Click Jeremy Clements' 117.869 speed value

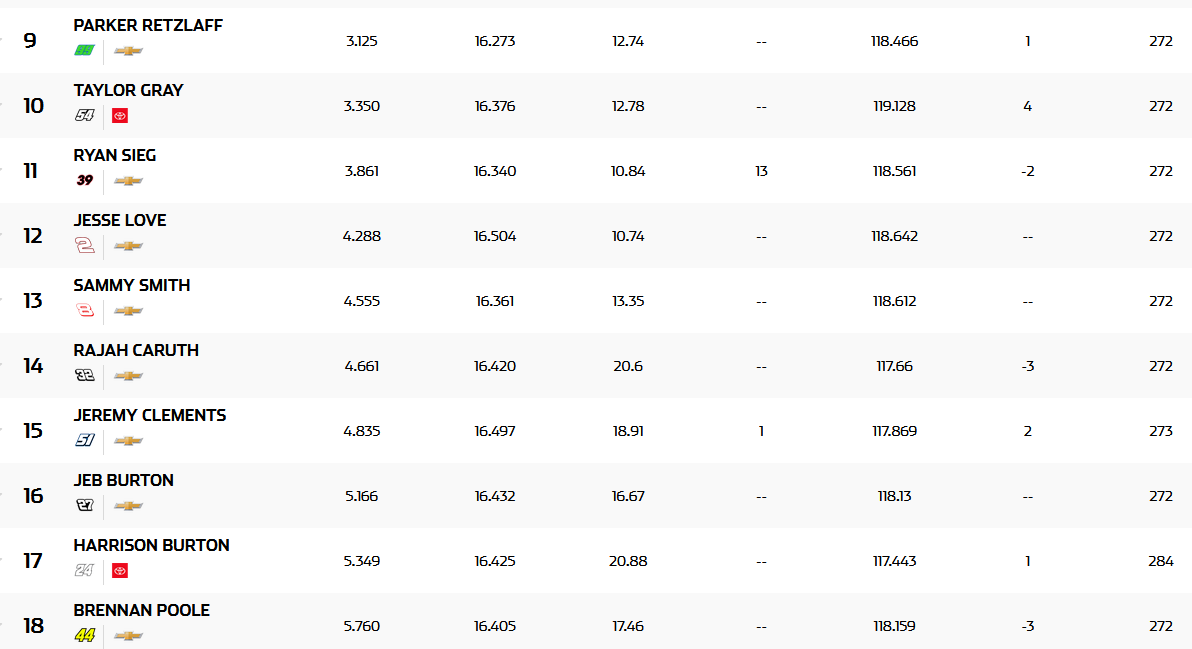(894, 431)
